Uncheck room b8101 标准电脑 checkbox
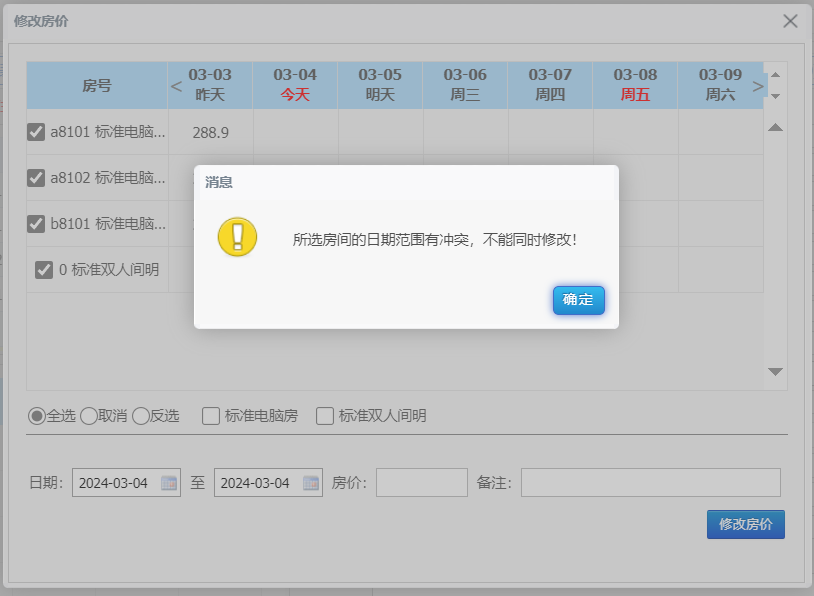 coord(36,224)
